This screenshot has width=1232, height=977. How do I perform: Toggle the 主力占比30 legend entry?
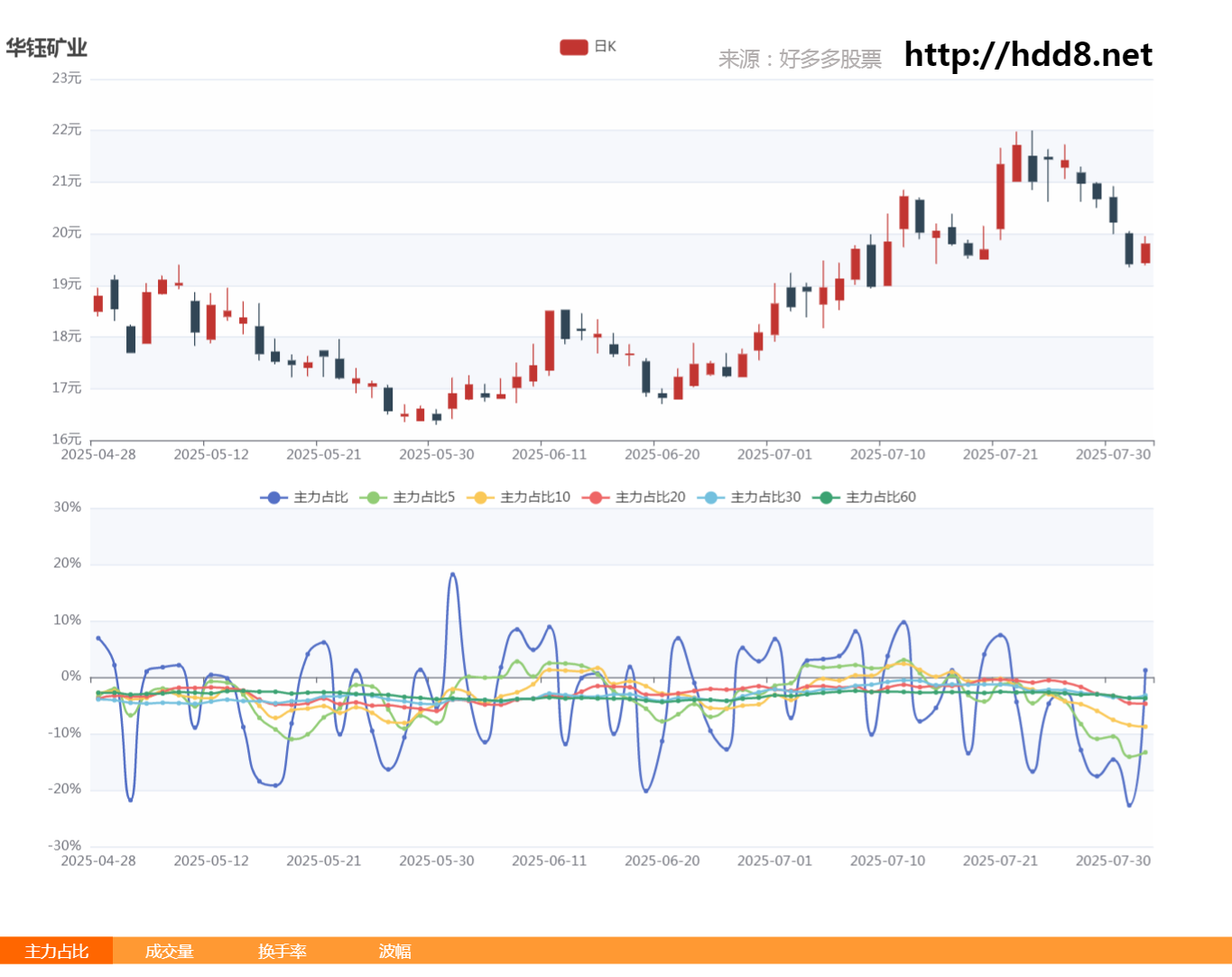tap(749, 498)
